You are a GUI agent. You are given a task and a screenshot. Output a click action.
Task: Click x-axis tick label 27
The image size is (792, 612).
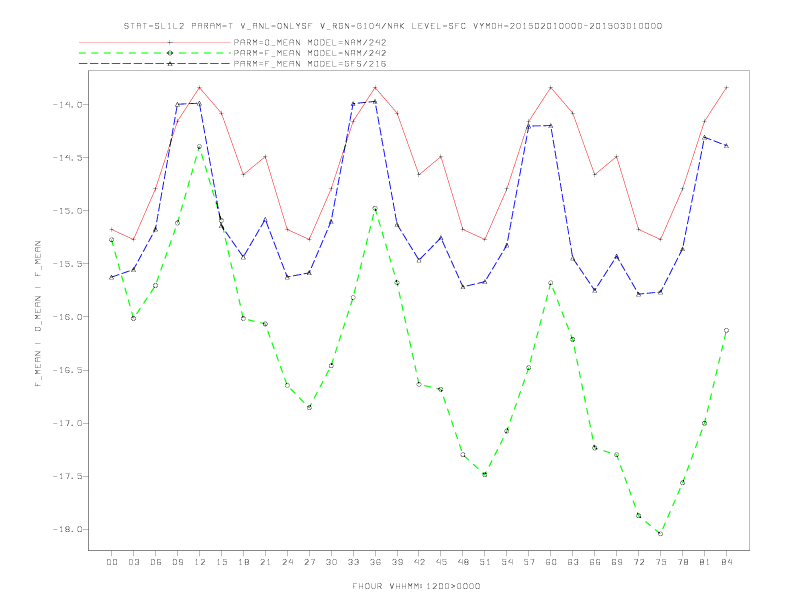pos(309,562)
